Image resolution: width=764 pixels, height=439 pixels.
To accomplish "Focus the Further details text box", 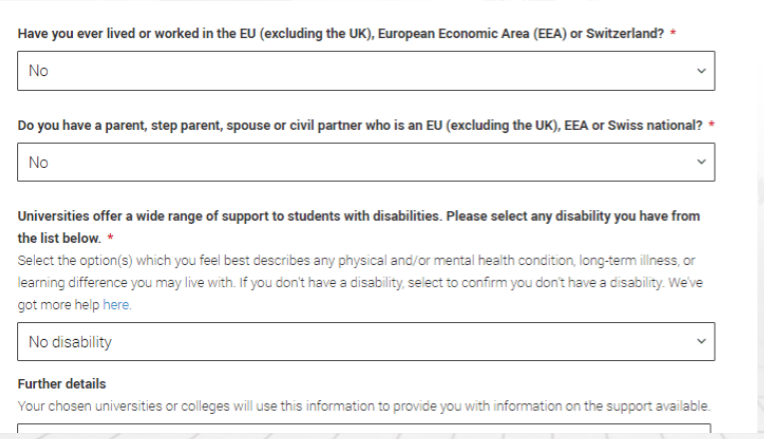I will [364, 428].
